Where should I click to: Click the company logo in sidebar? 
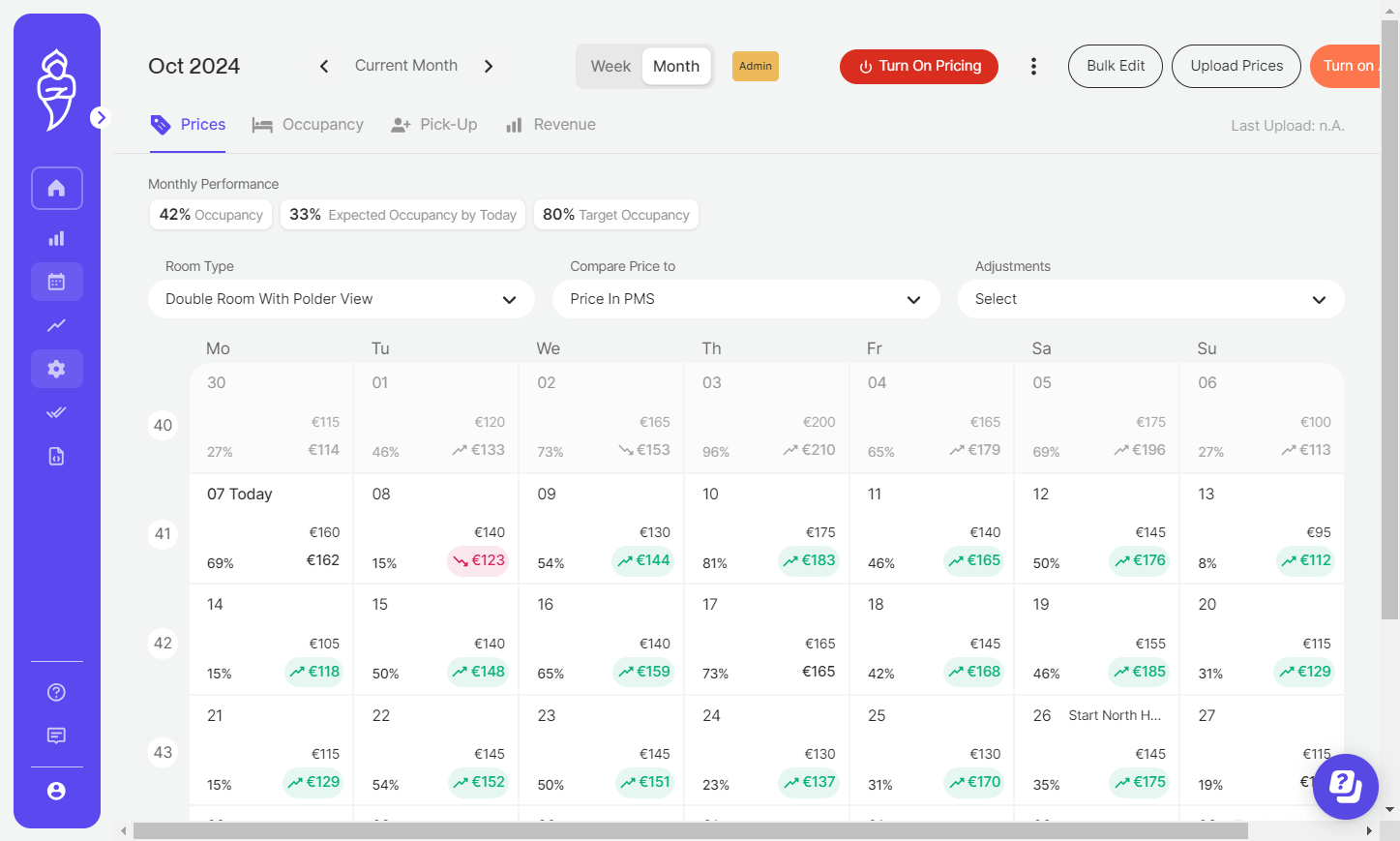tap(56, 89)
